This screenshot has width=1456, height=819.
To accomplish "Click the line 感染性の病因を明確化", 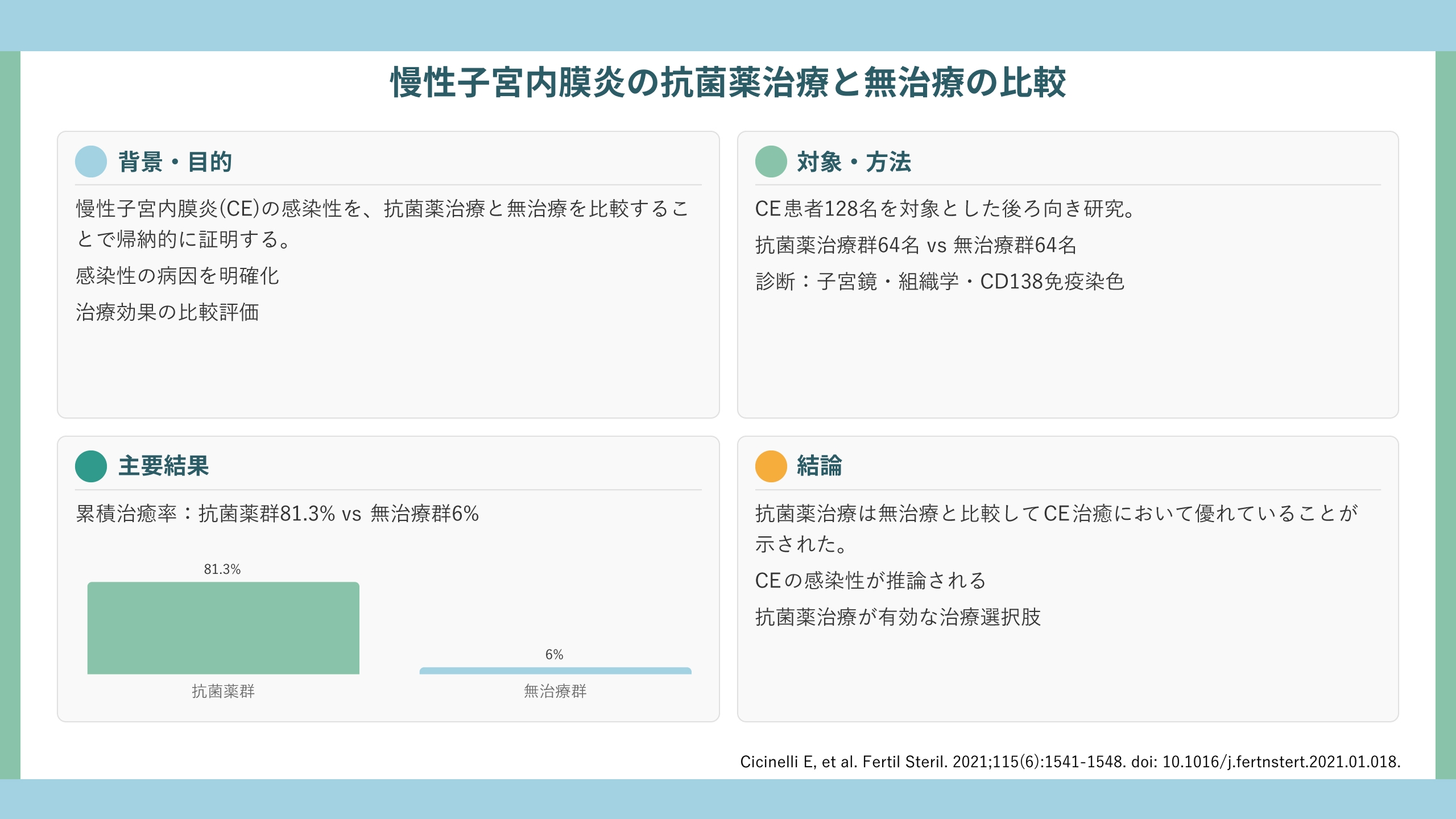I will coord(177,276).
